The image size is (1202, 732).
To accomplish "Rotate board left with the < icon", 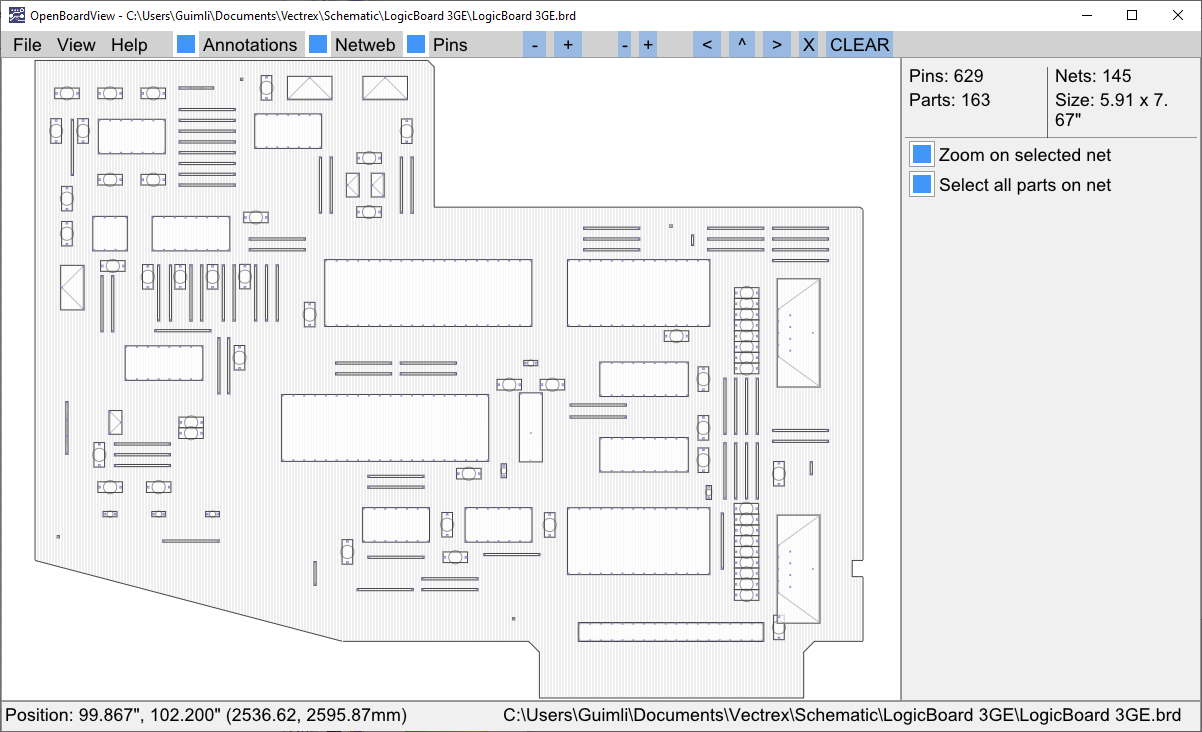I will tap(707, 44).
